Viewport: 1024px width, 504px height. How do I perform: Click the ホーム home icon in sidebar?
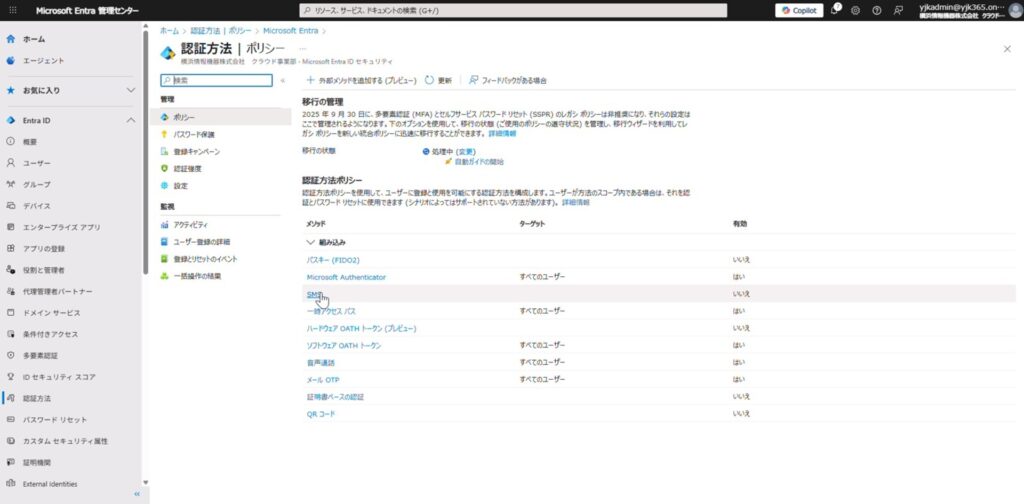(10, 39)
